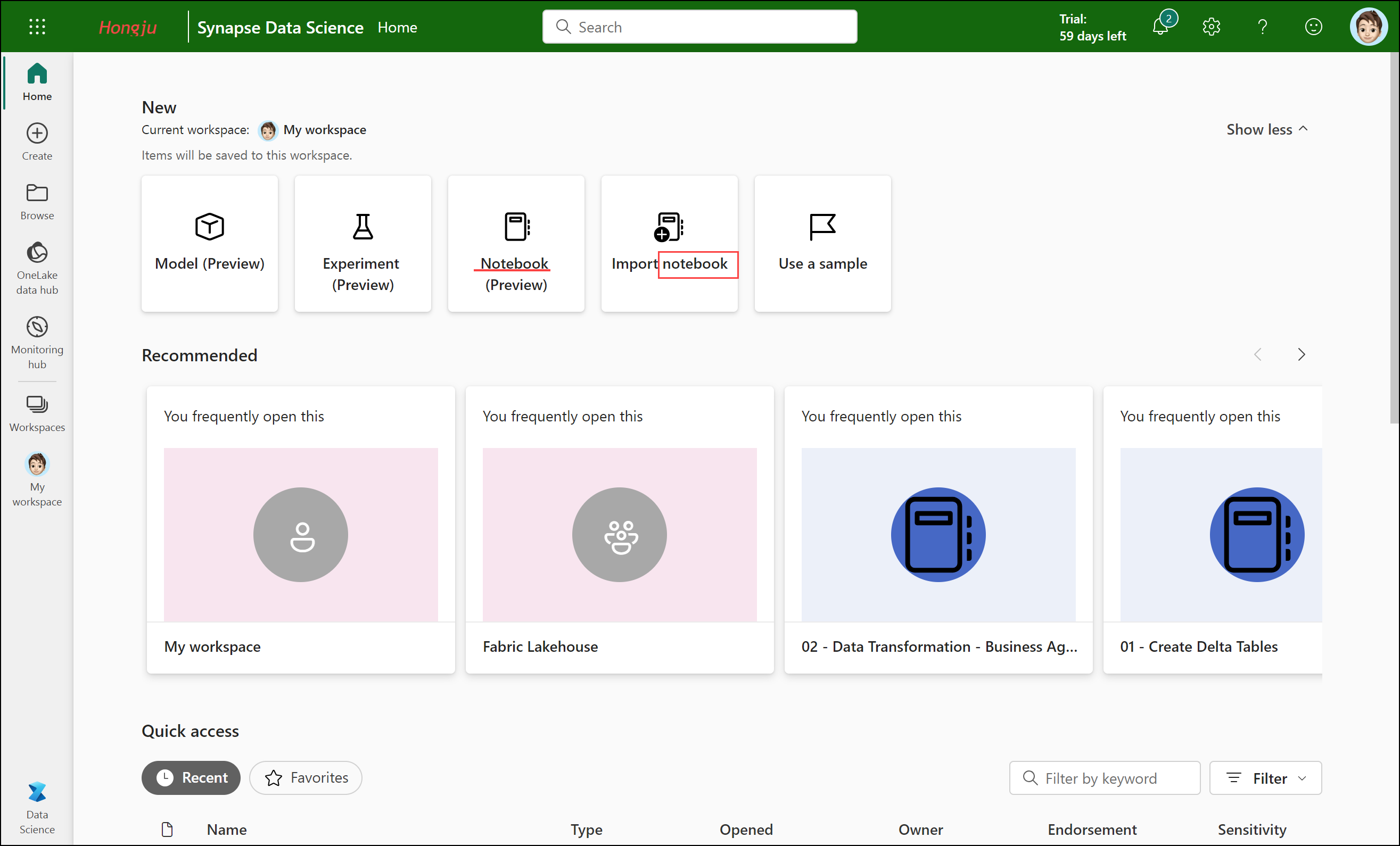Open the Fabric Lakehouse card
The height and width of the screenshot is (846, 1400).
pyautogui.click(x=619, y=530)
